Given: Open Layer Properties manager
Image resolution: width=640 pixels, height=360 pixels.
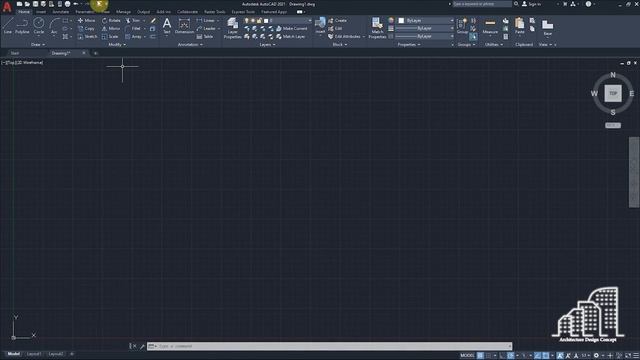Looking at the screenshot, I should tap(233, 28).
